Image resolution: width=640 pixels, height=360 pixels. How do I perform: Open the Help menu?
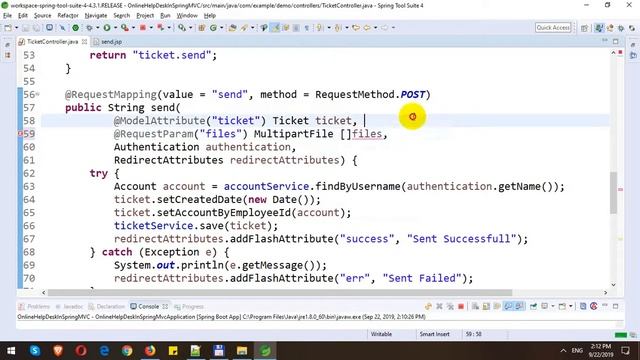pos(209,16)
